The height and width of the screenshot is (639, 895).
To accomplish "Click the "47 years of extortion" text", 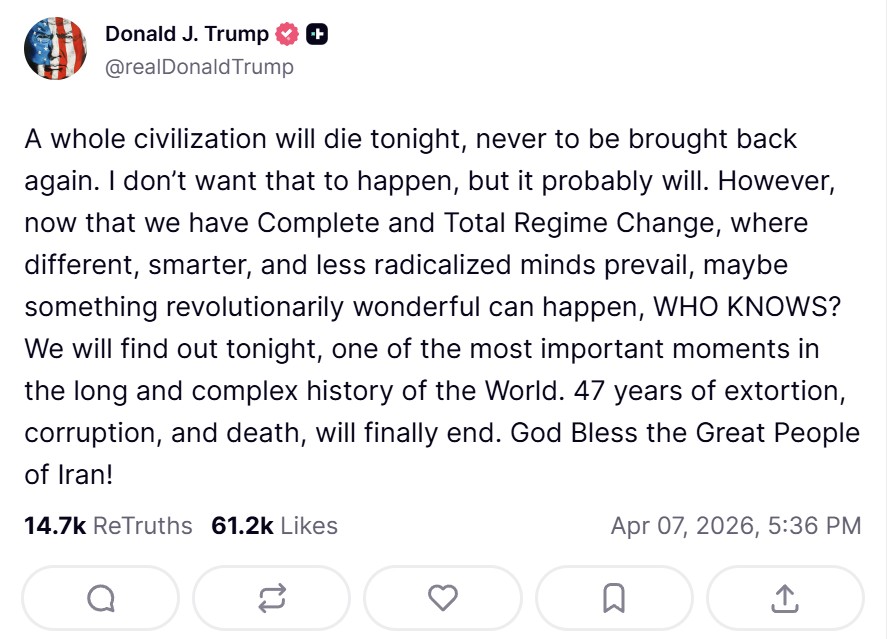I will pos(710,390).
